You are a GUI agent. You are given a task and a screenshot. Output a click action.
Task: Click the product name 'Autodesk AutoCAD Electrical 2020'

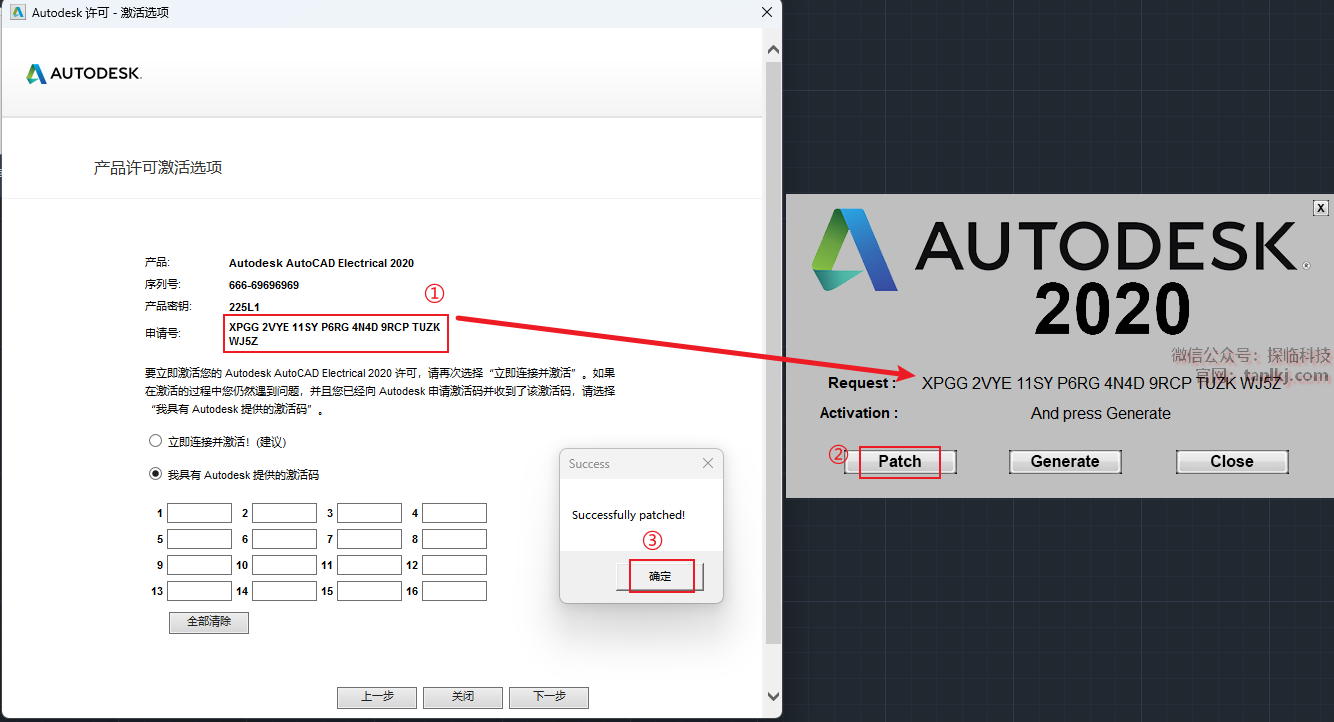(x=321, y=264)
